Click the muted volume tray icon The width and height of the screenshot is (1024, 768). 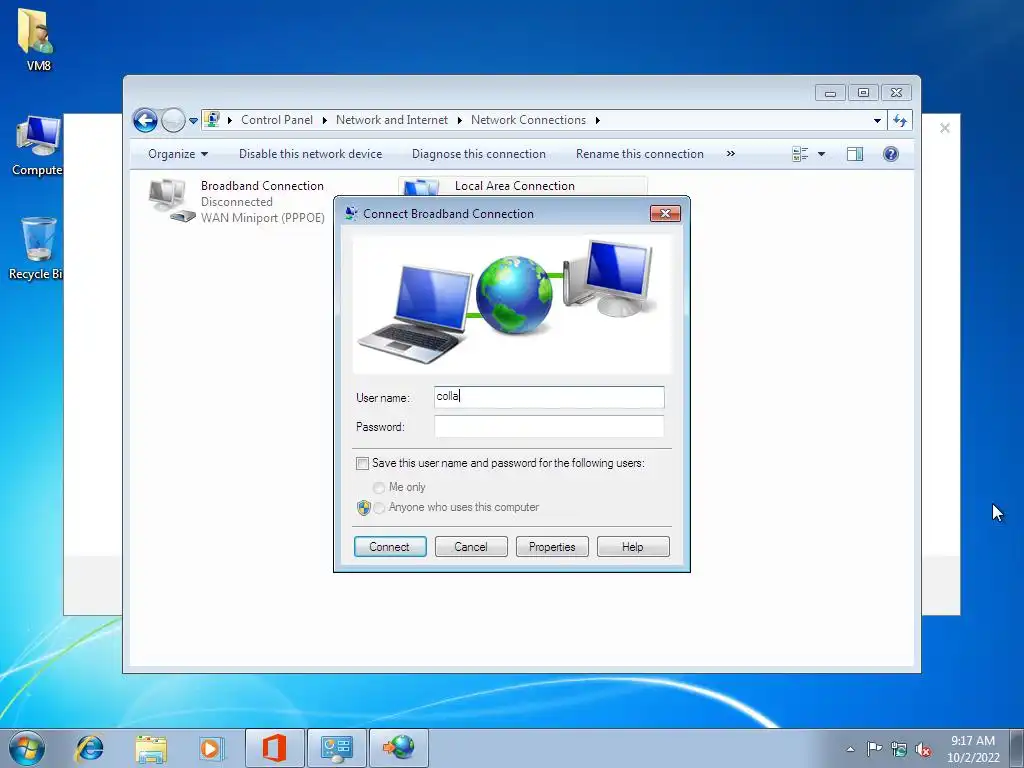pos(923,749)
